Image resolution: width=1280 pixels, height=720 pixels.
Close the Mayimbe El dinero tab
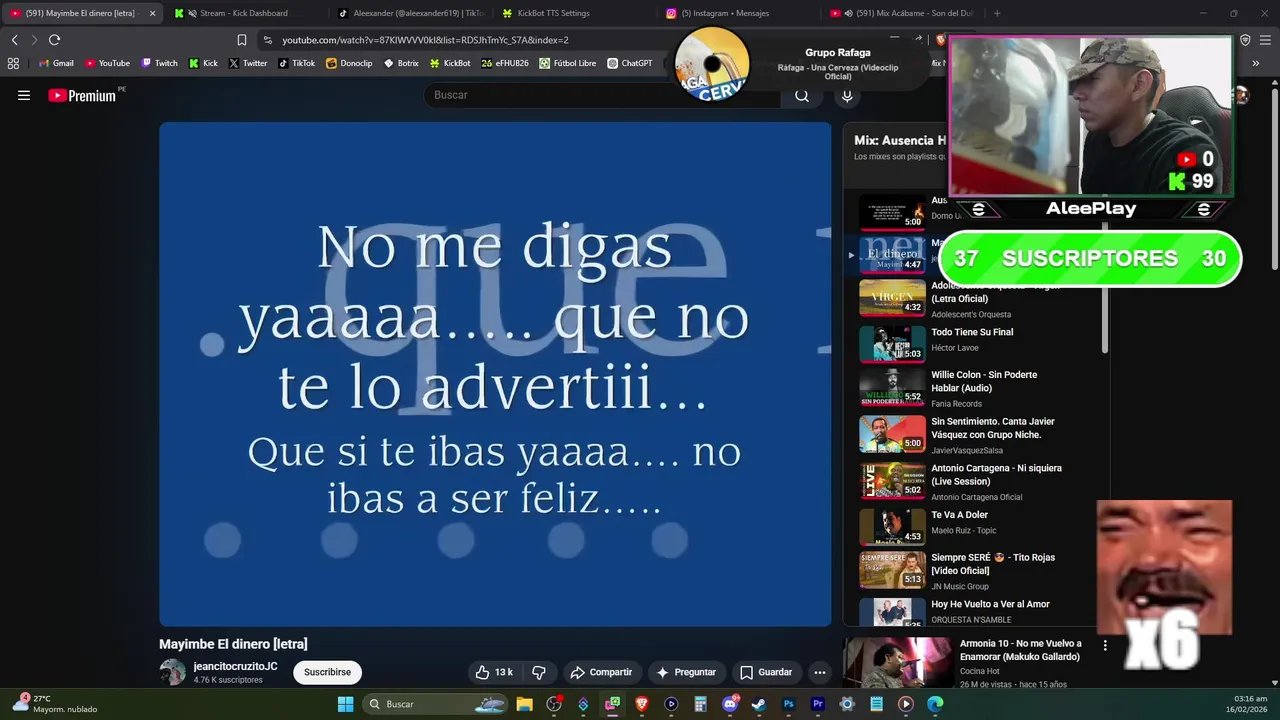click(x=152, y=13)
